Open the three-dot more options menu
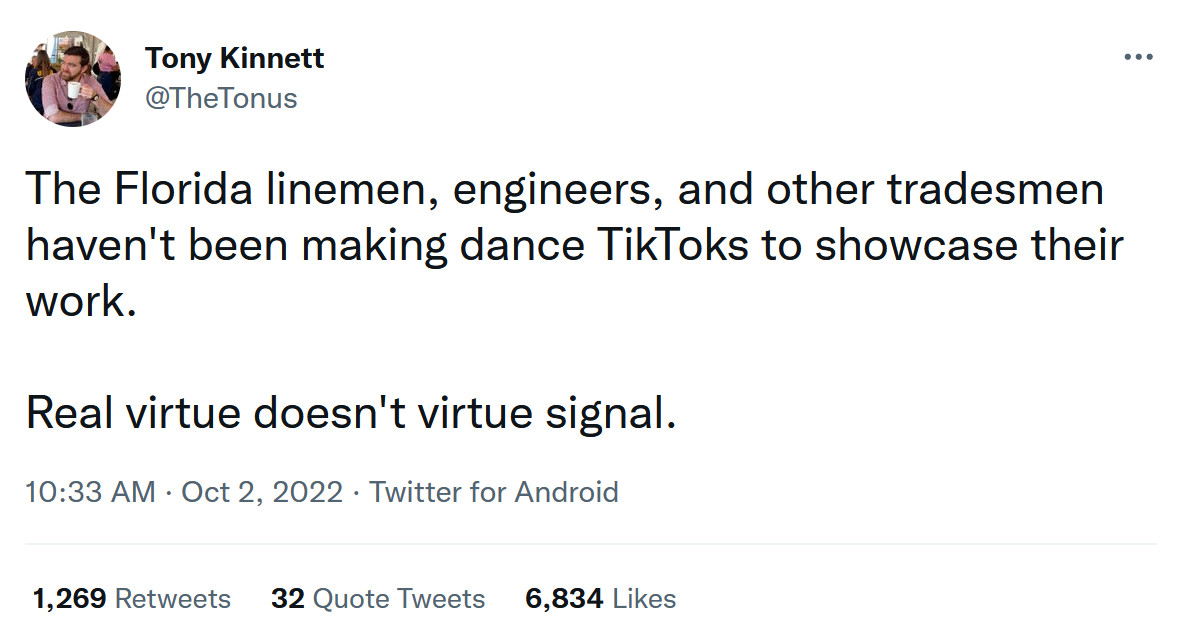 1138,57
